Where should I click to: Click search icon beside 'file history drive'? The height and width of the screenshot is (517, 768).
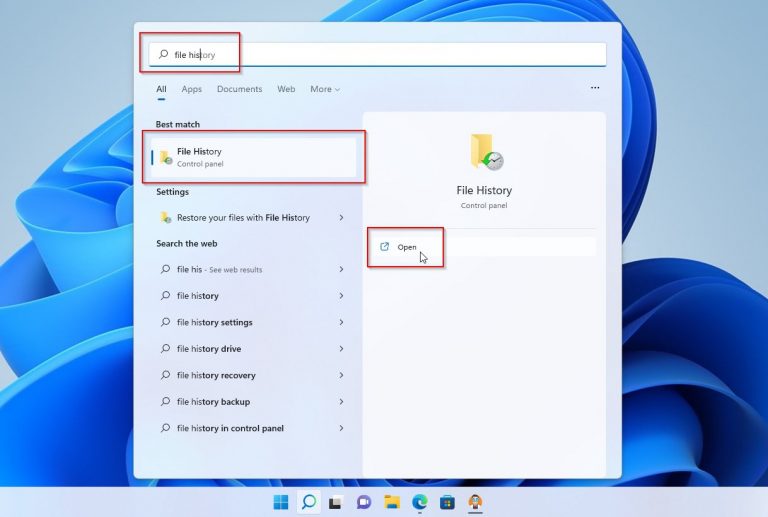pyautogui.click(x=166, y=348)
